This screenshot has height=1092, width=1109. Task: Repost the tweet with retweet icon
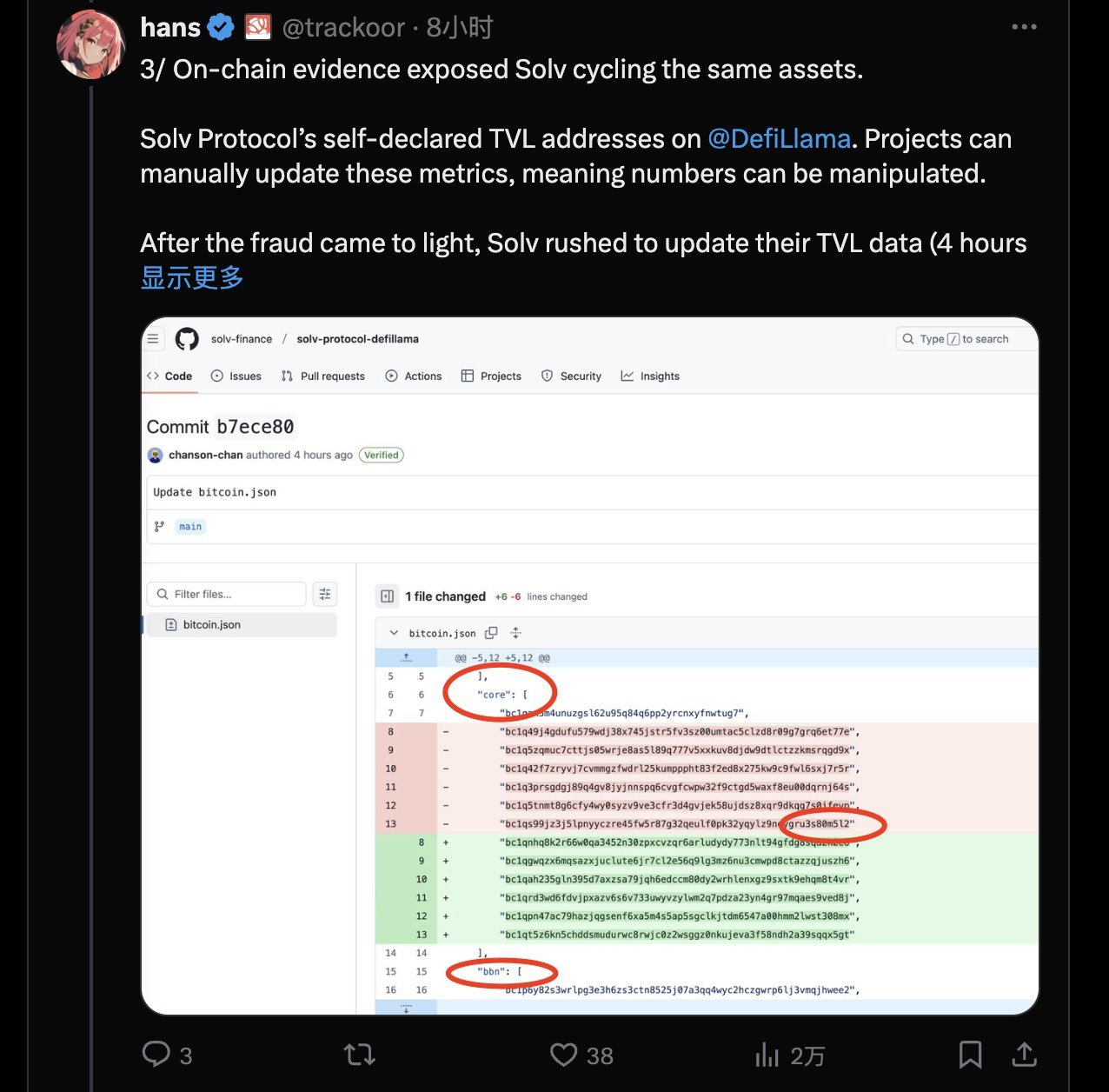[359, 1055]
